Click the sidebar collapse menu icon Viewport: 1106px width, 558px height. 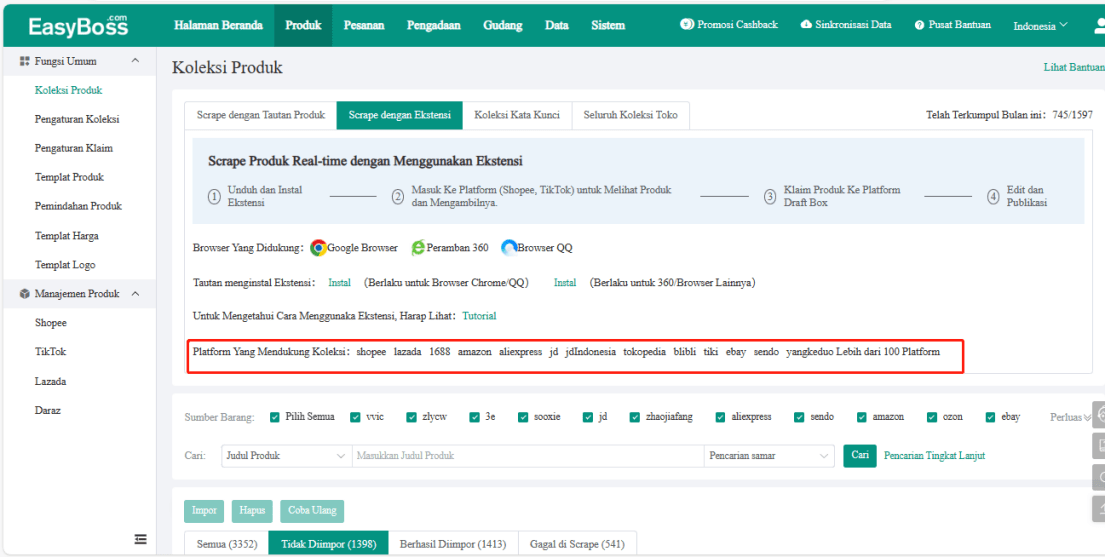click(x=141, y=539)
